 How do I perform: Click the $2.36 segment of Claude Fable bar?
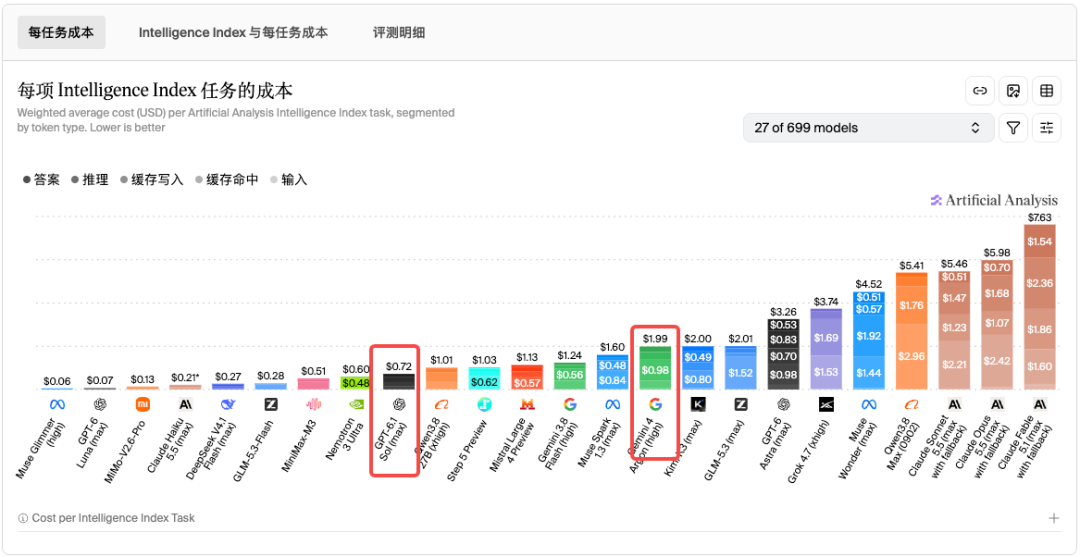point(1039,283)
